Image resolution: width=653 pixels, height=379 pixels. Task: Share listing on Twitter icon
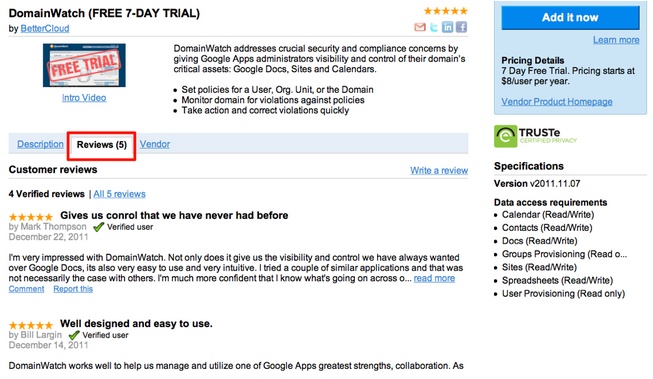[x=434, y=27]
